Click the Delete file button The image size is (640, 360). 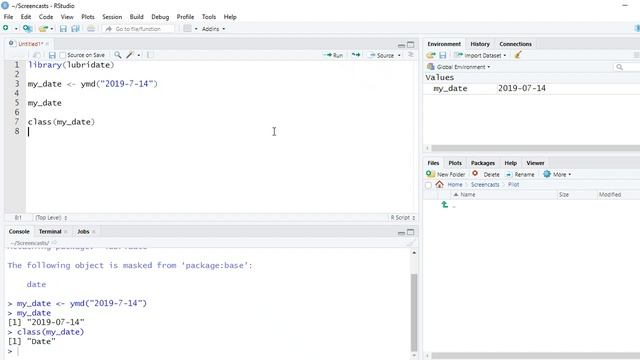(486, 174)
